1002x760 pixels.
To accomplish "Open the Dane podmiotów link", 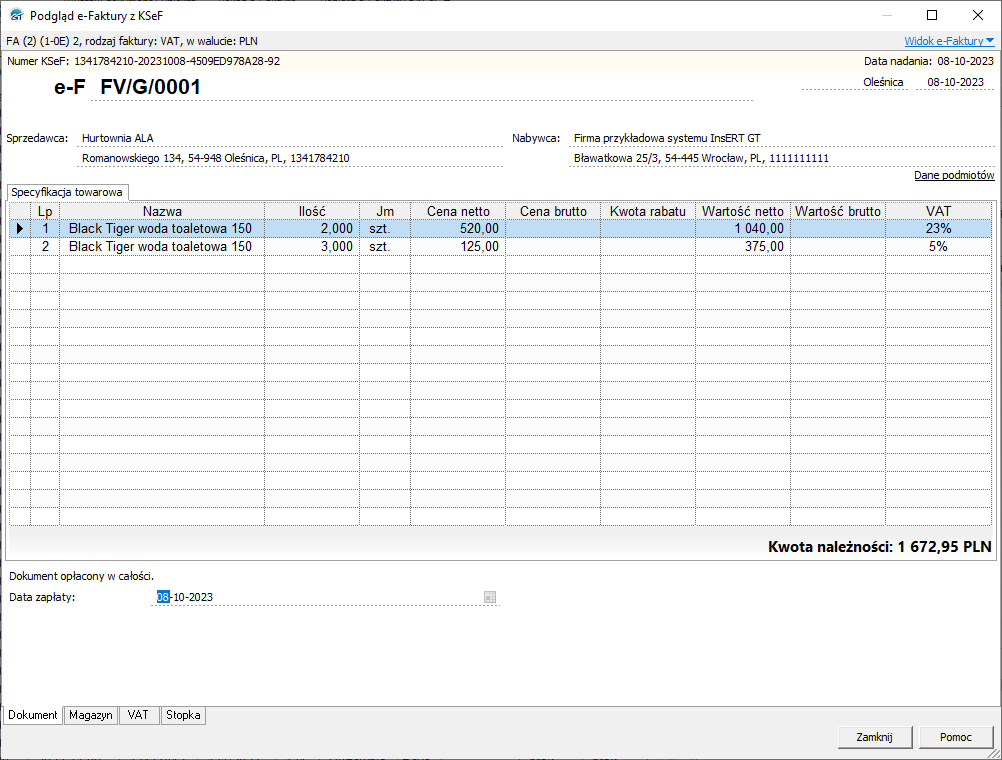I will pyautogui.click(x=954, y=175).
